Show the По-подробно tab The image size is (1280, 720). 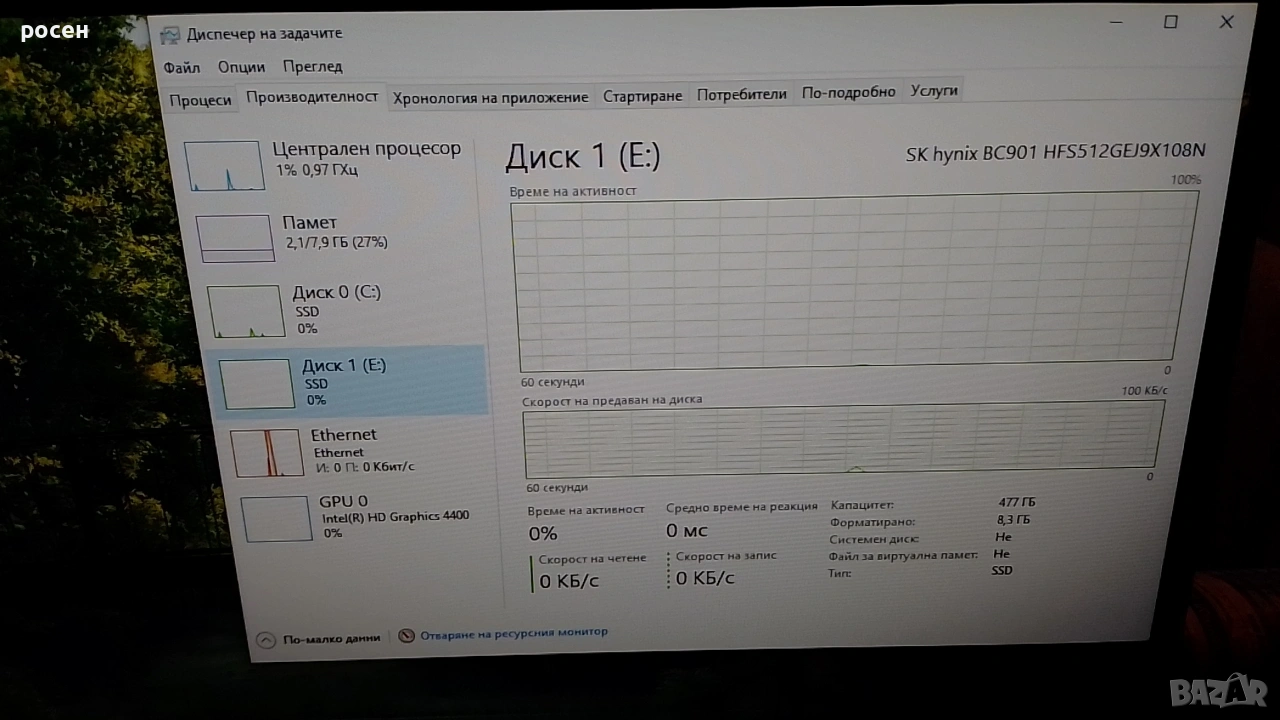coord(848,92)
